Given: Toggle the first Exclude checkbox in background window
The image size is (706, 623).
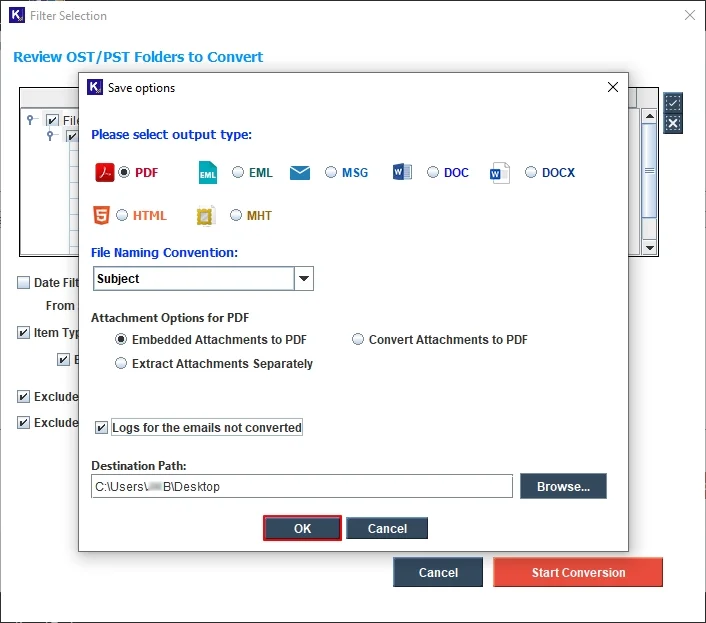Looking at the screenshot, I should [x=23, y=396].
